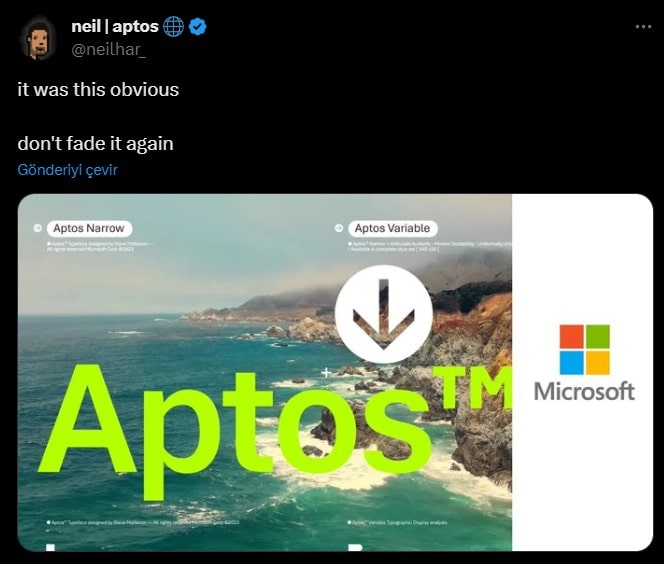The height and width of the screenshot is (564, 664).
Task: Click the Microsoft four-color logo
Action: coord(584,350)
